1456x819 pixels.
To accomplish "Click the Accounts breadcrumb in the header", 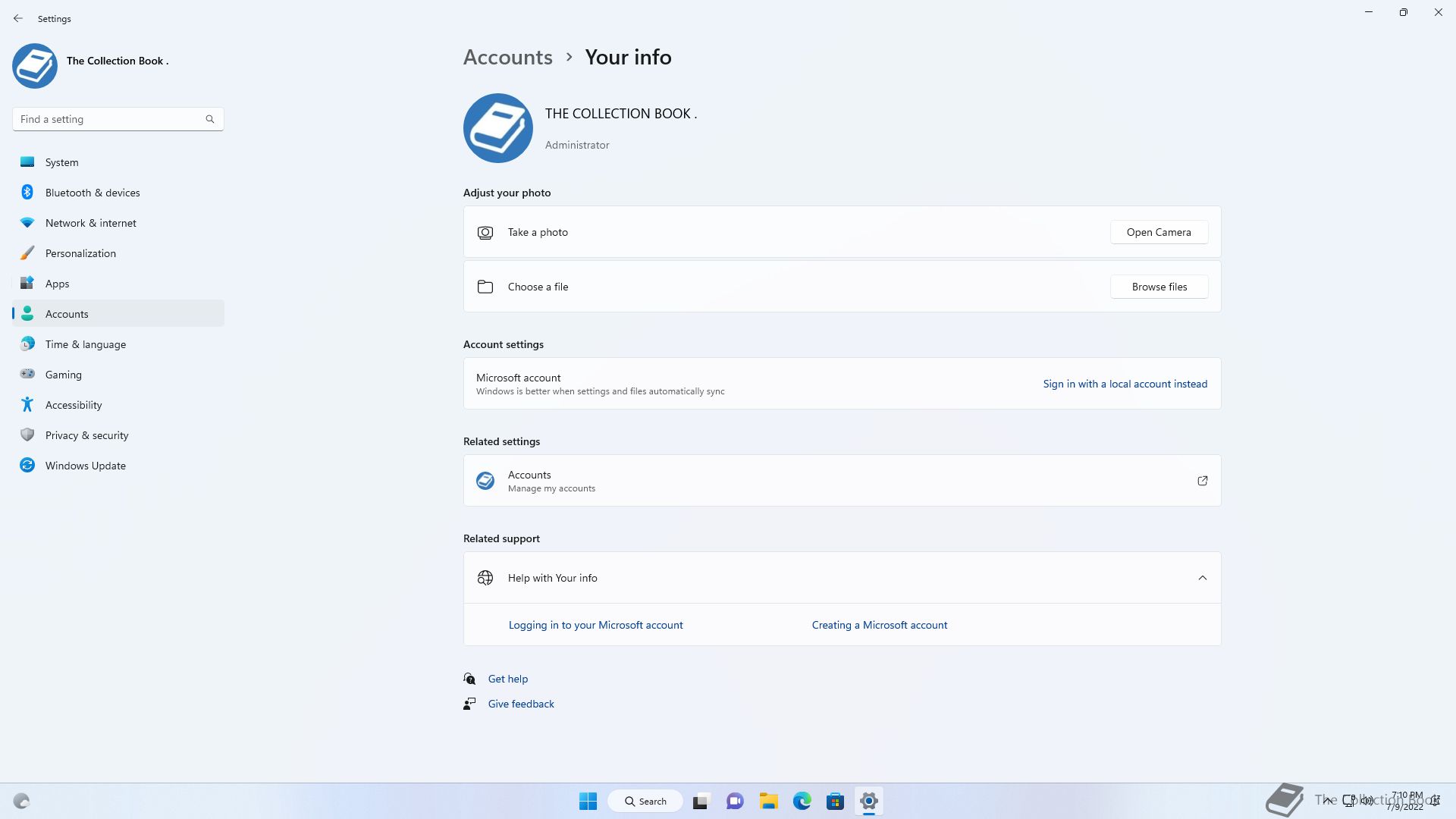I will pos(507,57).
